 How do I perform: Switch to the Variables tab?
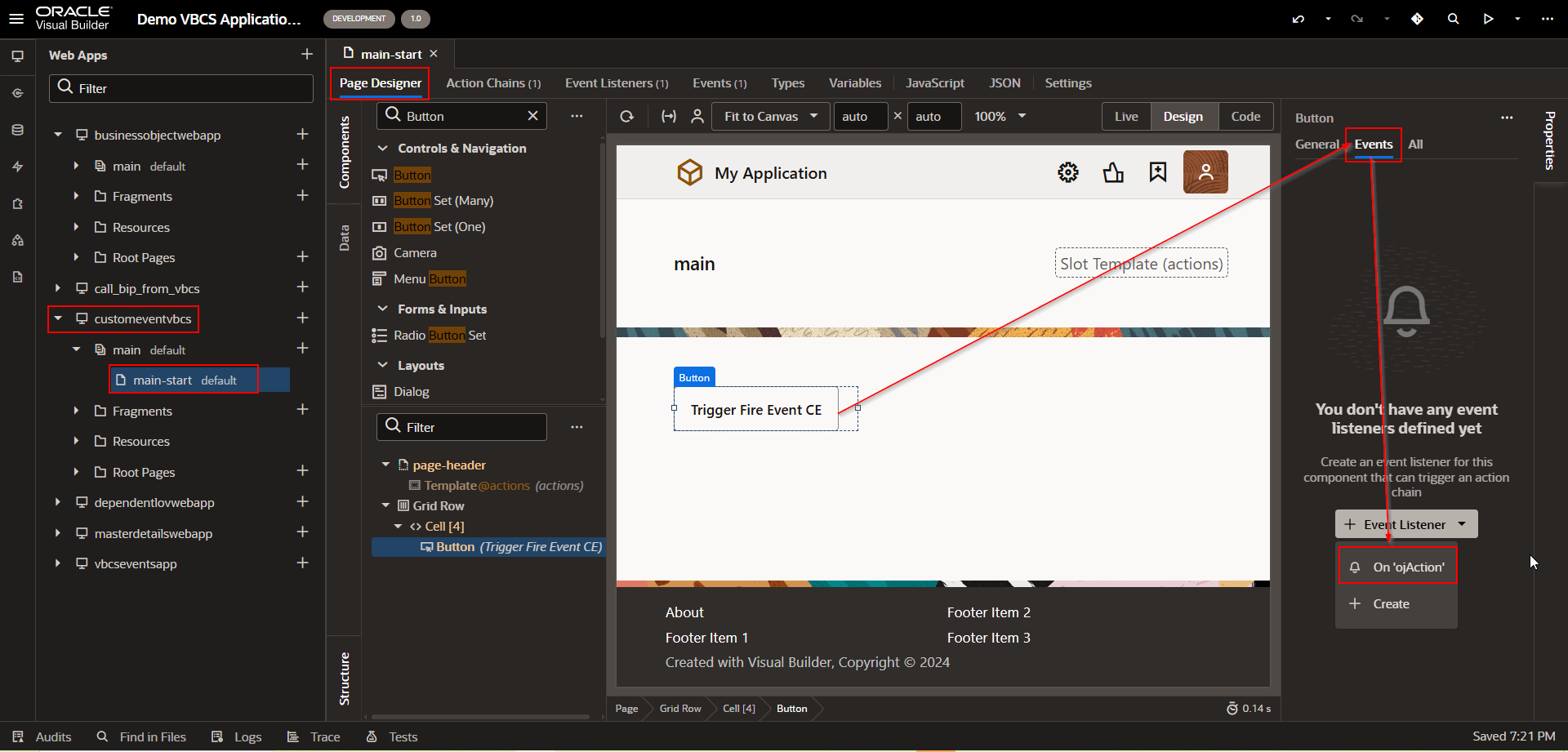point(855,83)
